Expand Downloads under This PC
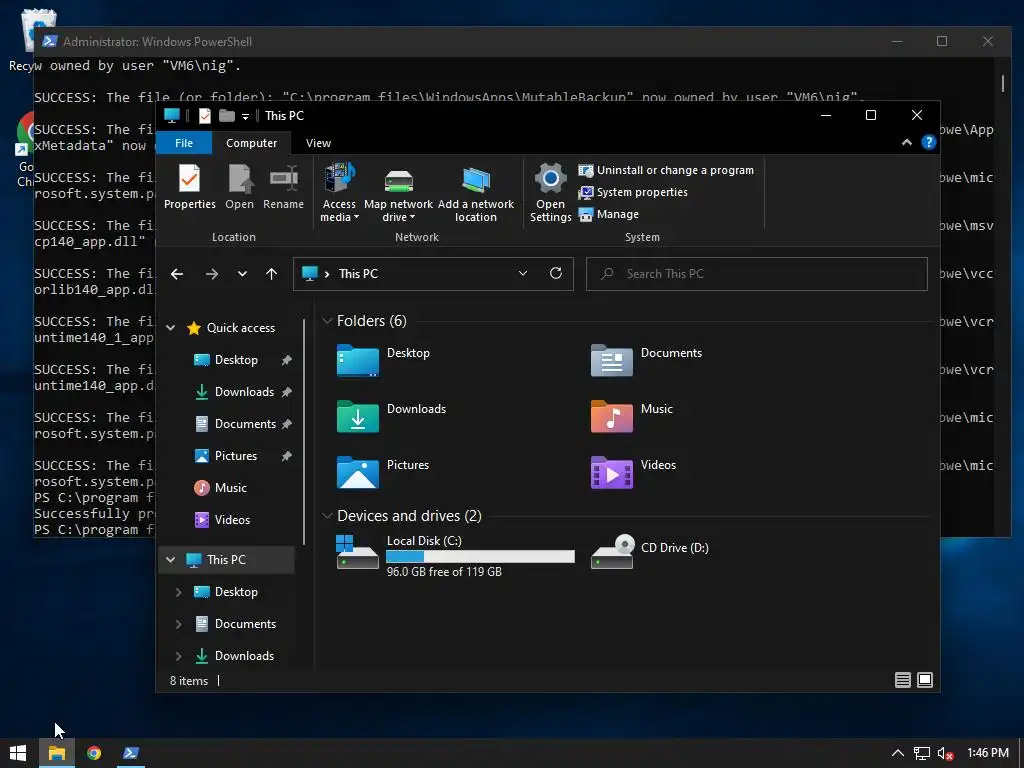Image resolution: width=1024 pixels, height=768 pixels. tap(178, 656)
